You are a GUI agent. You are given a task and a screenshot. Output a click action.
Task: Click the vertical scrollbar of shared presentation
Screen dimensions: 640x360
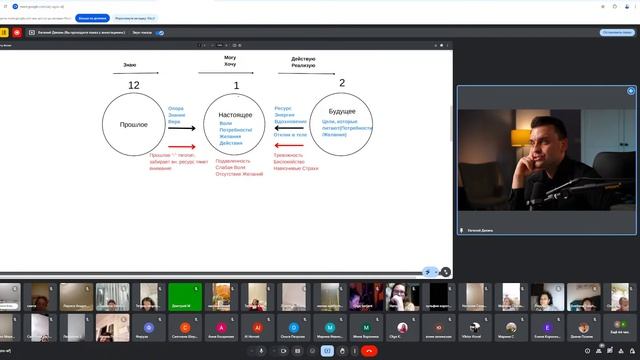click(451, 123)
